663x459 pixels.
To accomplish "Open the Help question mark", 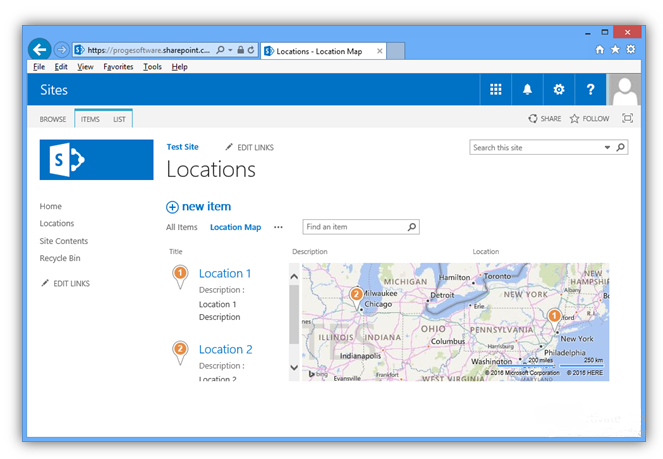I will 590,89.
